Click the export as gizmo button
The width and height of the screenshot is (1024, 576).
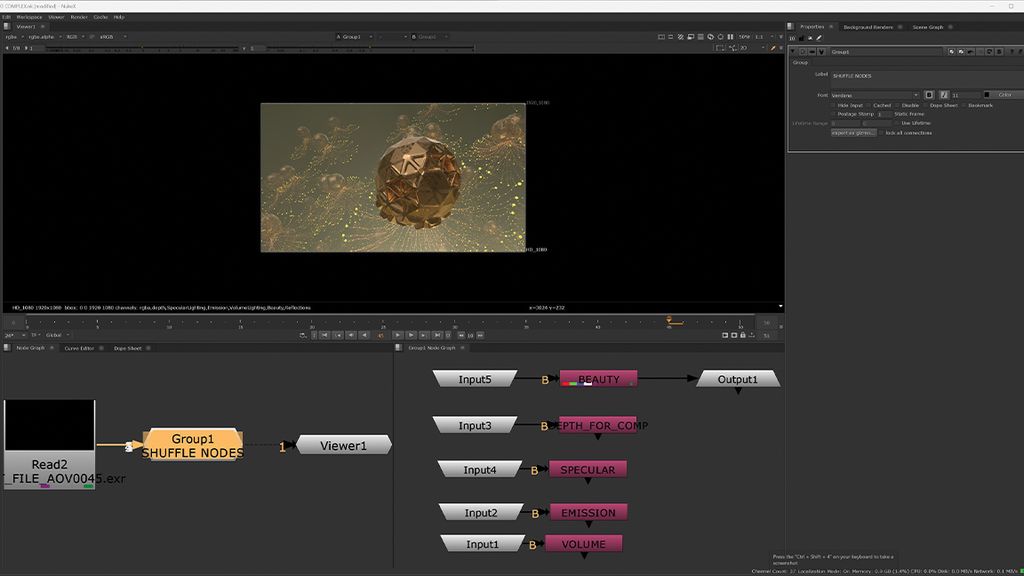[853, 132]
